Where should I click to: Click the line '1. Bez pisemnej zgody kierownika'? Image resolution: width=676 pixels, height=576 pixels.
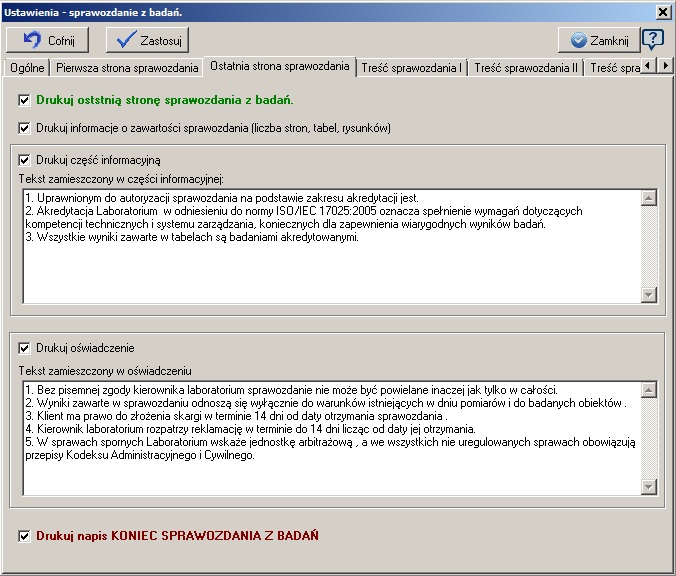[291, 390]
